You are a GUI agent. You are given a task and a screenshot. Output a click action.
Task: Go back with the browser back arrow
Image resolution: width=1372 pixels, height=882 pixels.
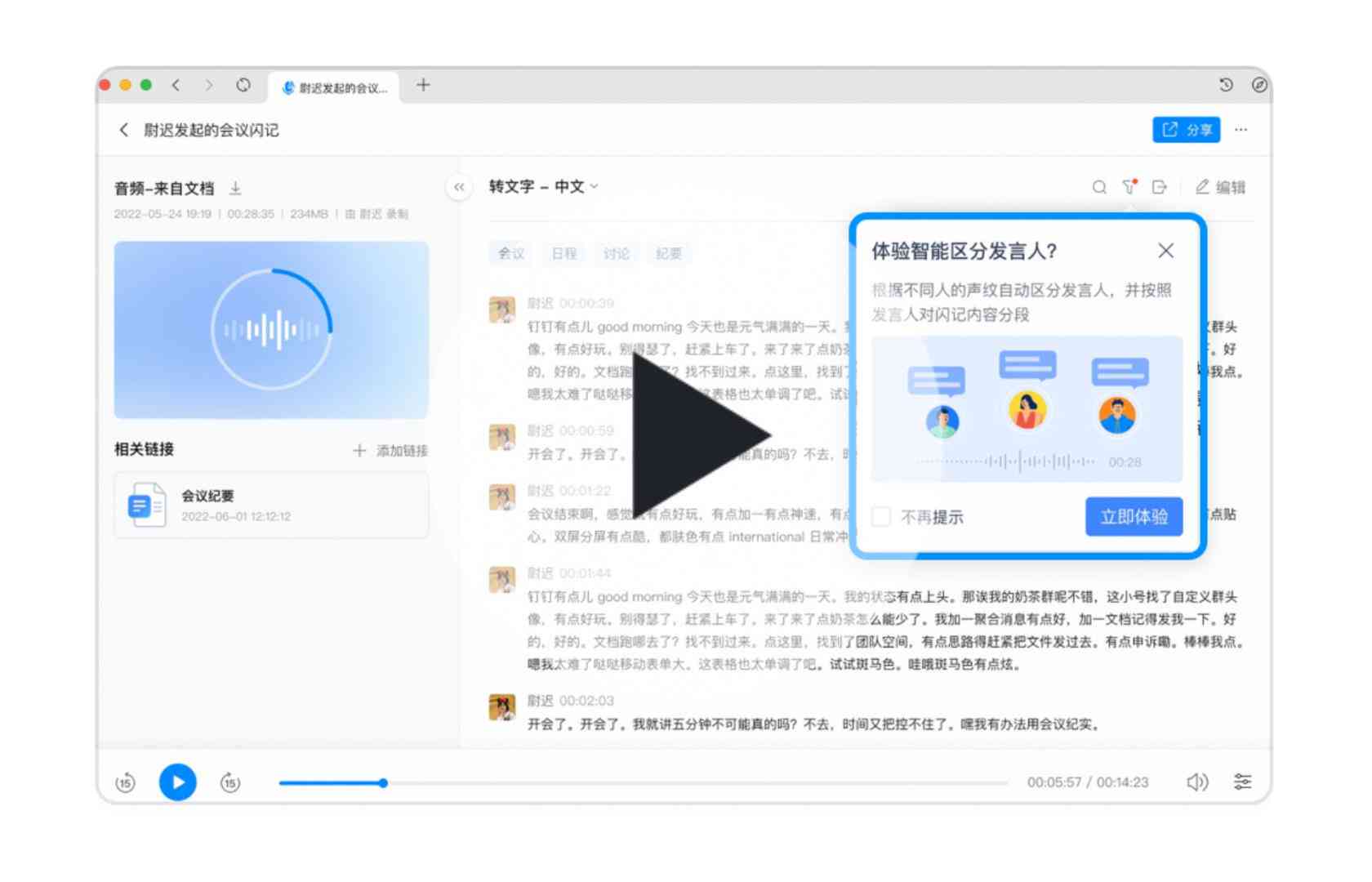coord(176,85)
